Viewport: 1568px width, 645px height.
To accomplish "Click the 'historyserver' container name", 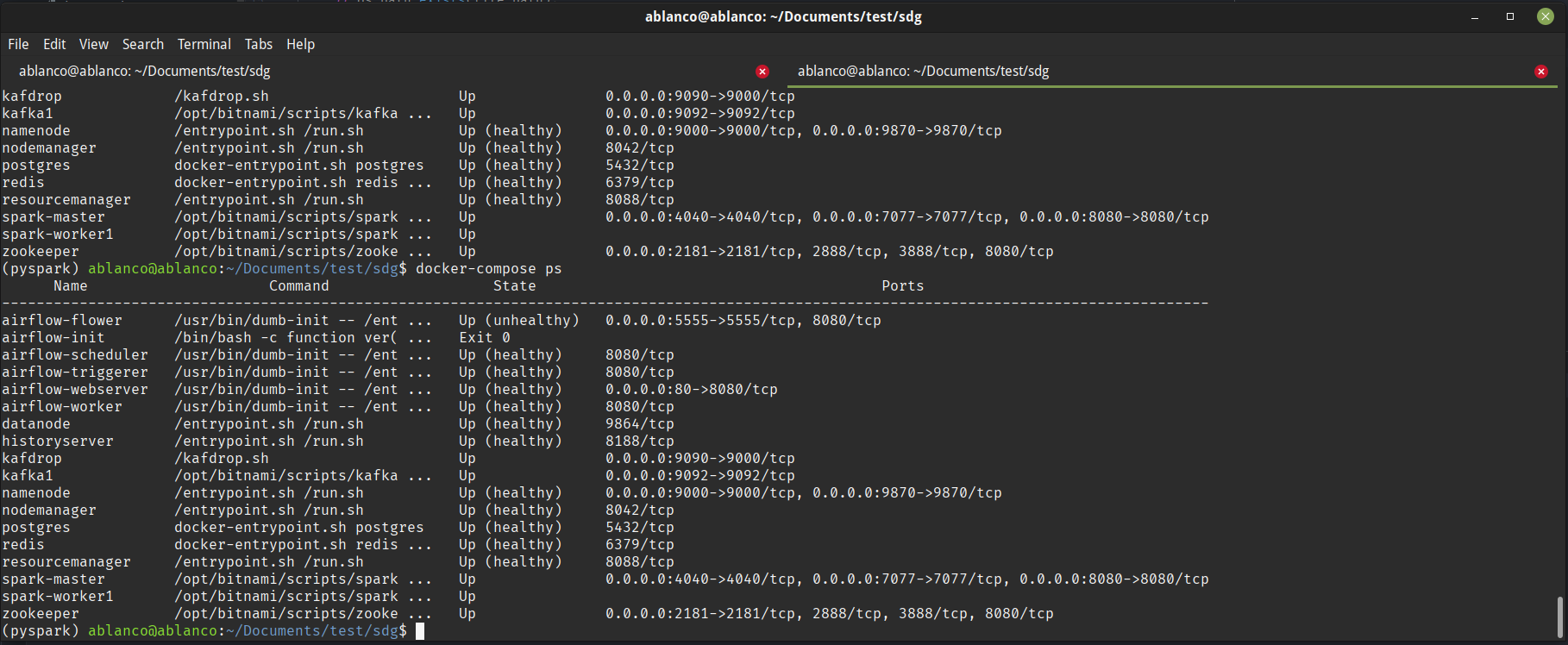I will pyautogui.click(x=58, y=441).
